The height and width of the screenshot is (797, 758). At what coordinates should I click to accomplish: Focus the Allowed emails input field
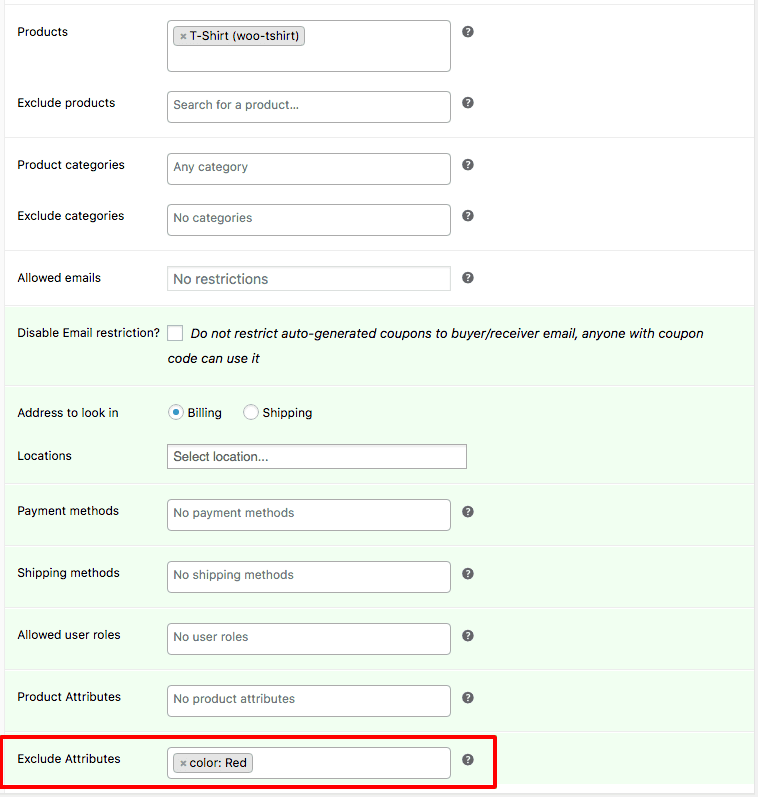[x=308, y=279]
